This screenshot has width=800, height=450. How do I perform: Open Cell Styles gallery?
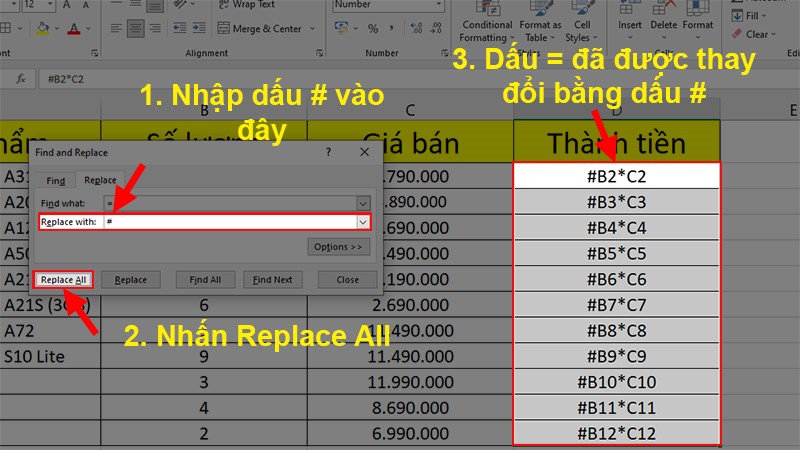coord(581,23)
